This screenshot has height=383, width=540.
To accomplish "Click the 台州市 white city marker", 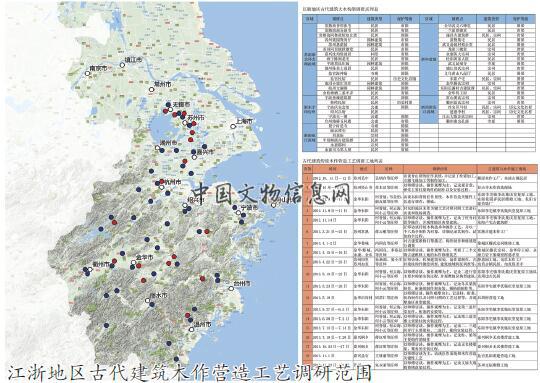I will pos(231,288).
